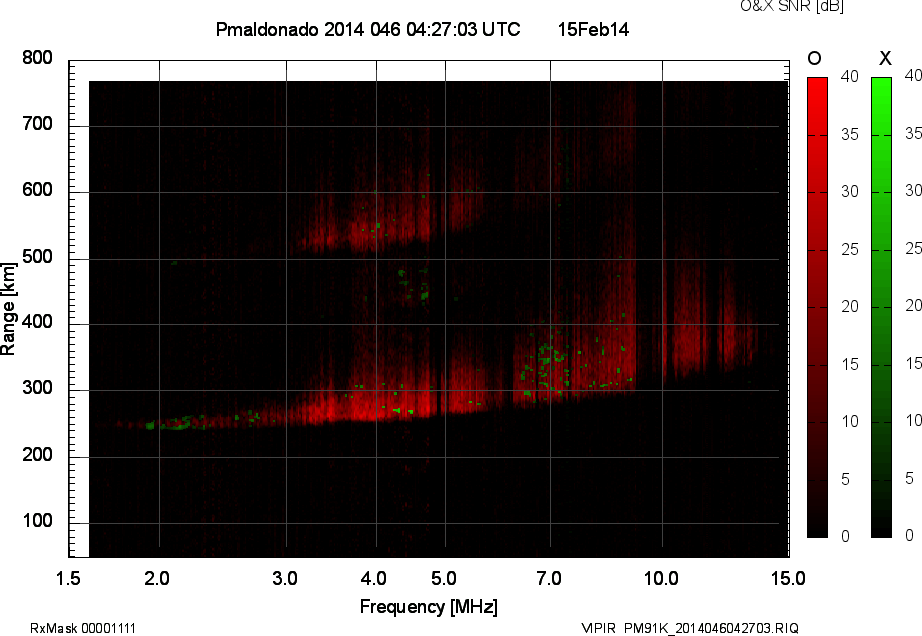922x636 pixels.
Task: Click the 100 tick on the range axis
Action: click(37, 523)
